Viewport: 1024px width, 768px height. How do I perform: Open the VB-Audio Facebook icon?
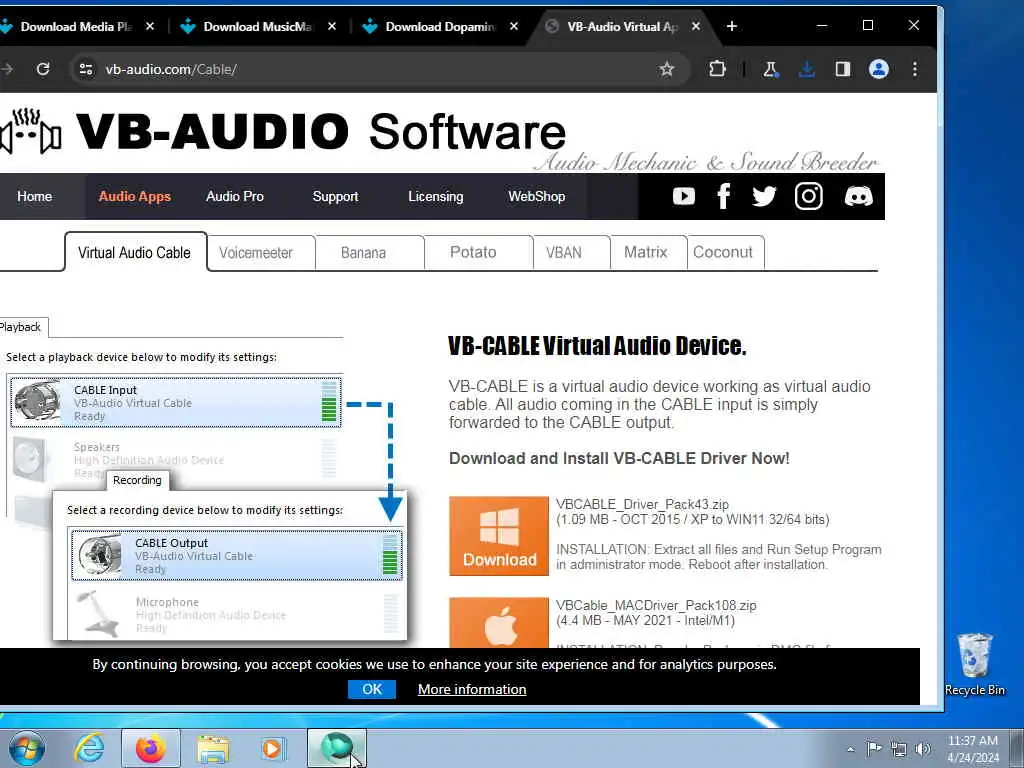tap(723, 196)
